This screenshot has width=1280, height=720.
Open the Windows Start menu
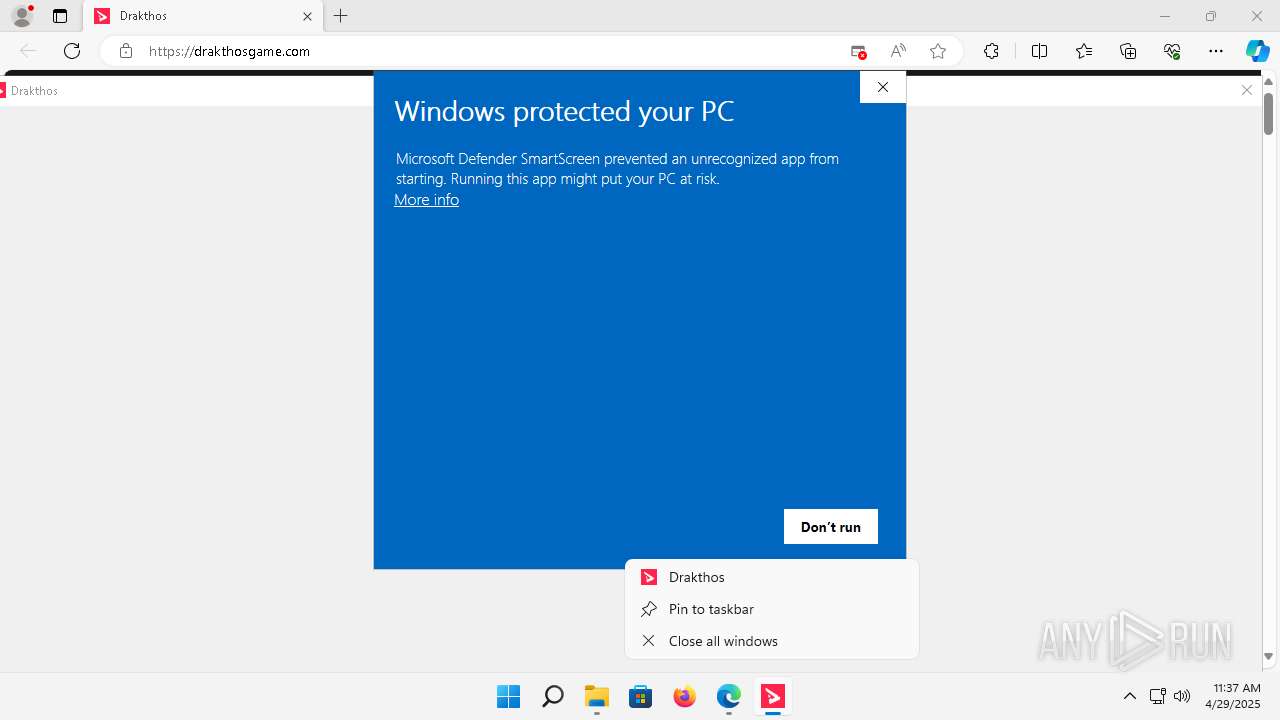[508, 696]
